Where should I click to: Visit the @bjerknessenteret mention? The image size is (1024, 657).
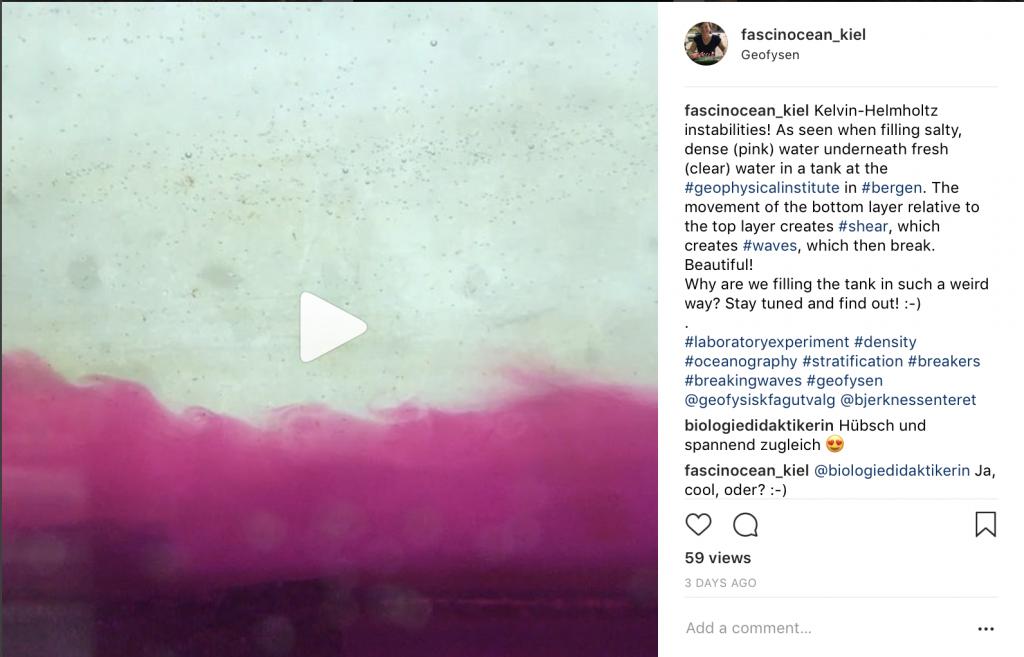(908, 400)
